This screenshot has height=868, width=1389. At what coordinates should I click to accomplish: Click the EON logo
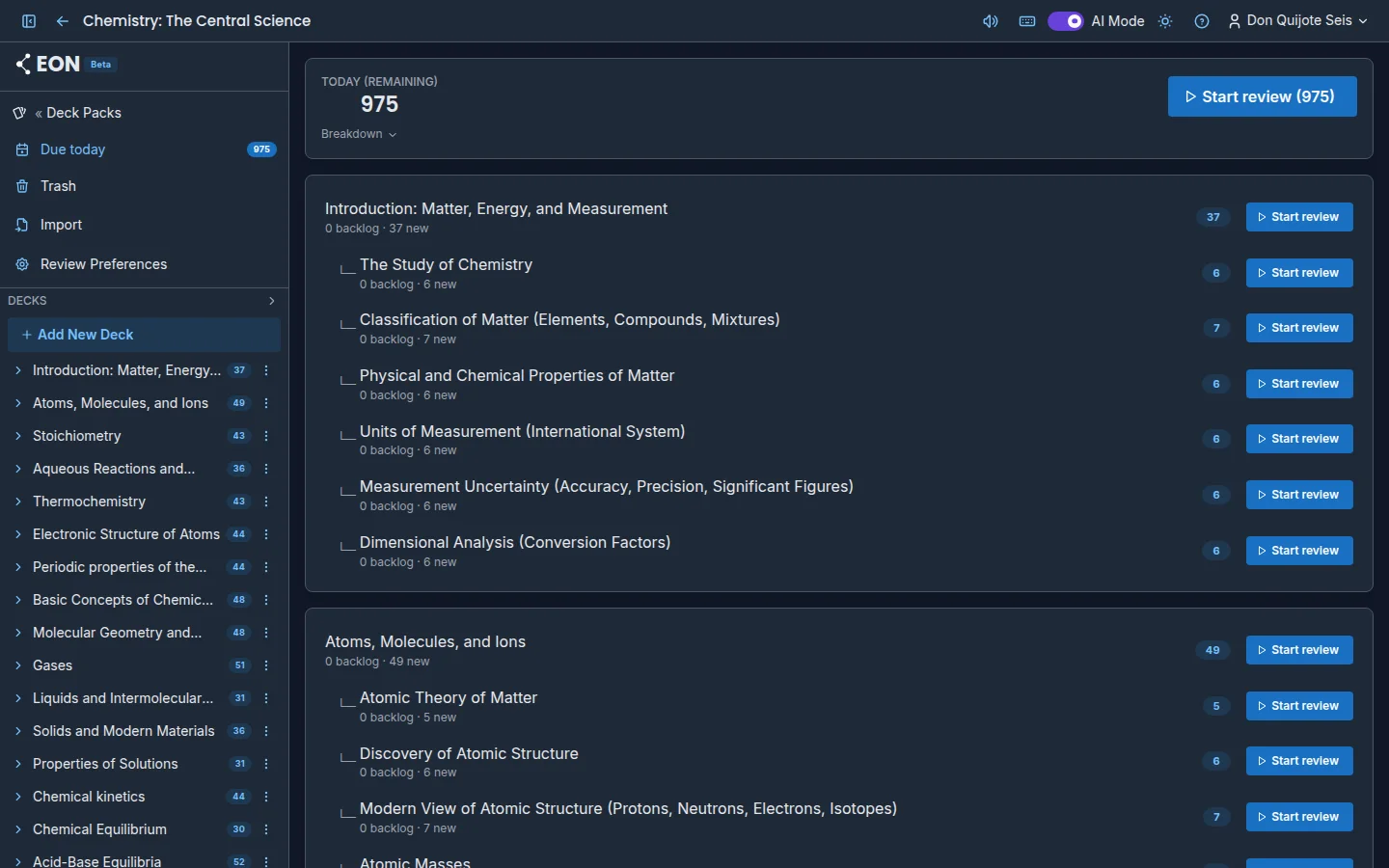click(x=48, y=65)
